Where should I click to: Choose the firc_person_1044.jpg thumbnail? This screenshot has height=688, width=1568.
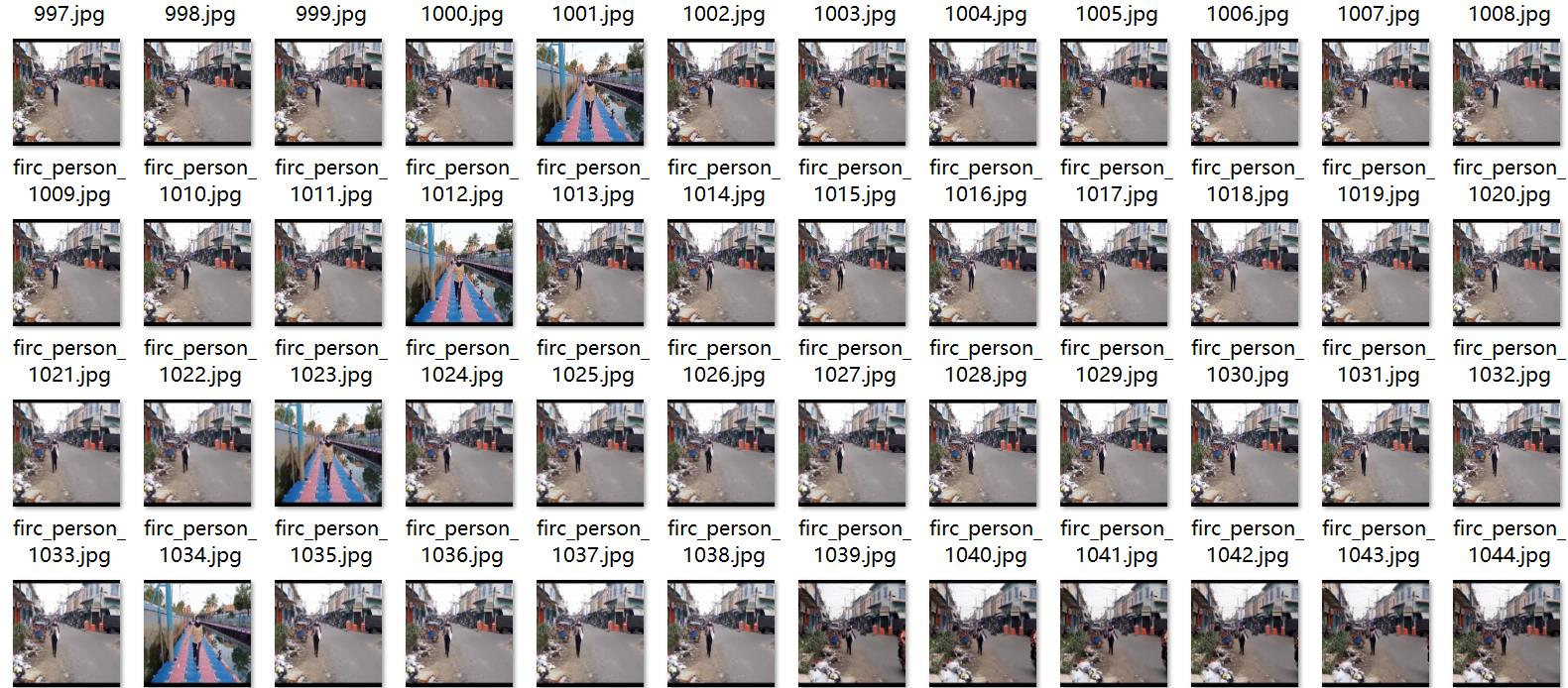click(1507, 453)
